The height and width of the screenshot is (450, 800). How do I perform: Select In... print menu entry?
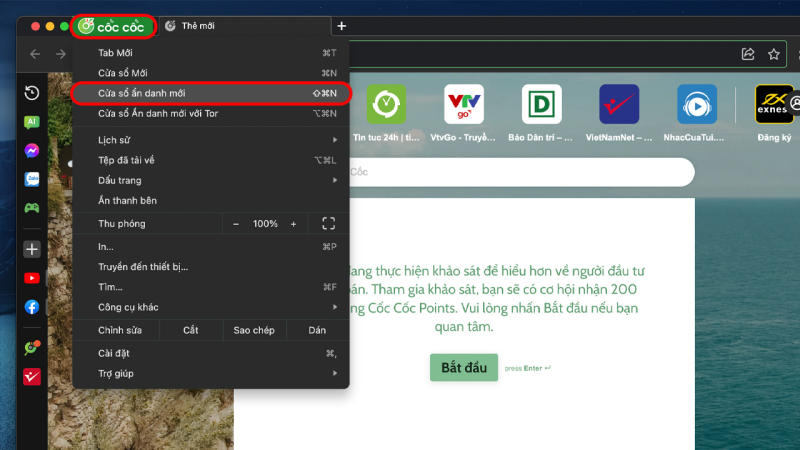[211, 247]
